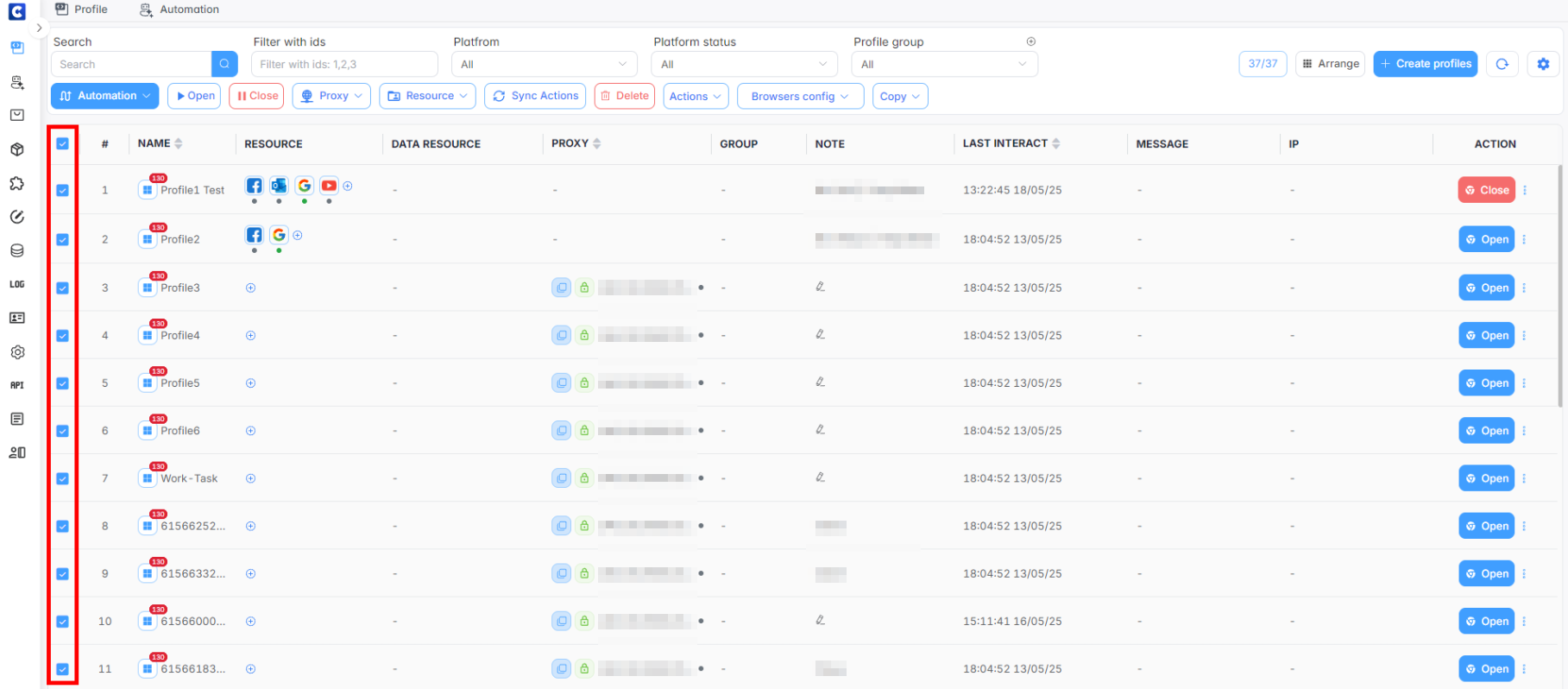Screen dimensions: 1568x689
Task: Toggle the select-all checkbox in table header
Action: (x=63, y=144)
